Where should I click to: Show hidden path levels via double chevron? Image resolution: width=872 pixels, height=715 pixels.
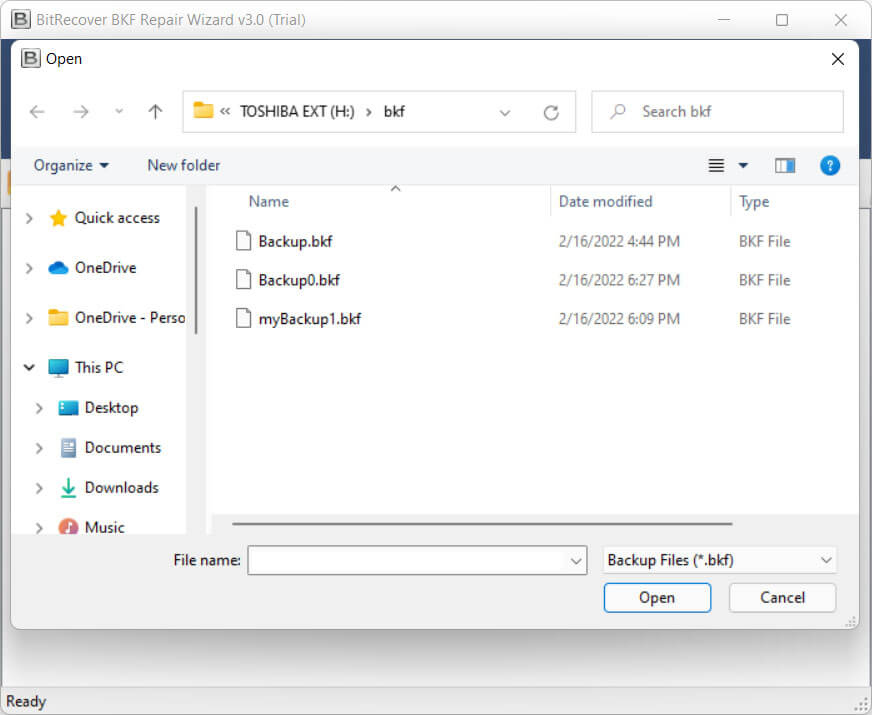225,112
